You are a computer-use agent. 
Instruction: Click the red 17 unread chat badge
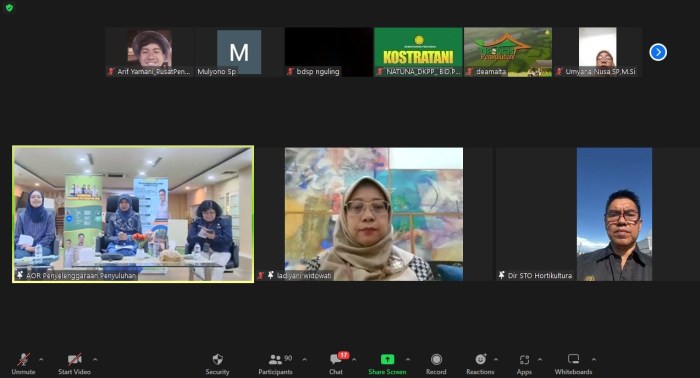(343, 355)
